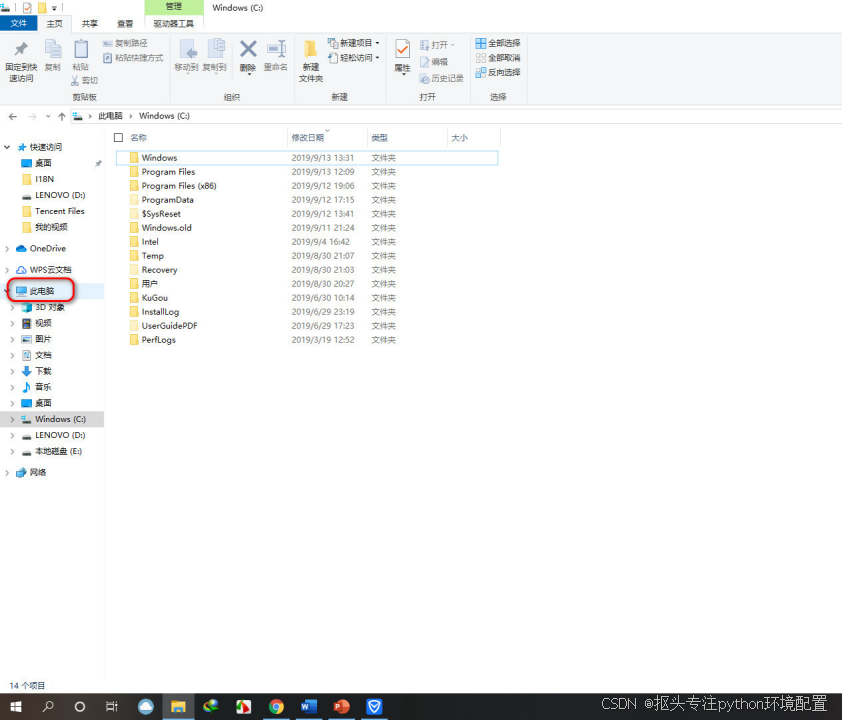This screenshot has width=842, height=720.
Task: Expand the LENOVO (D:) drive node
Action: click(12, 435)
